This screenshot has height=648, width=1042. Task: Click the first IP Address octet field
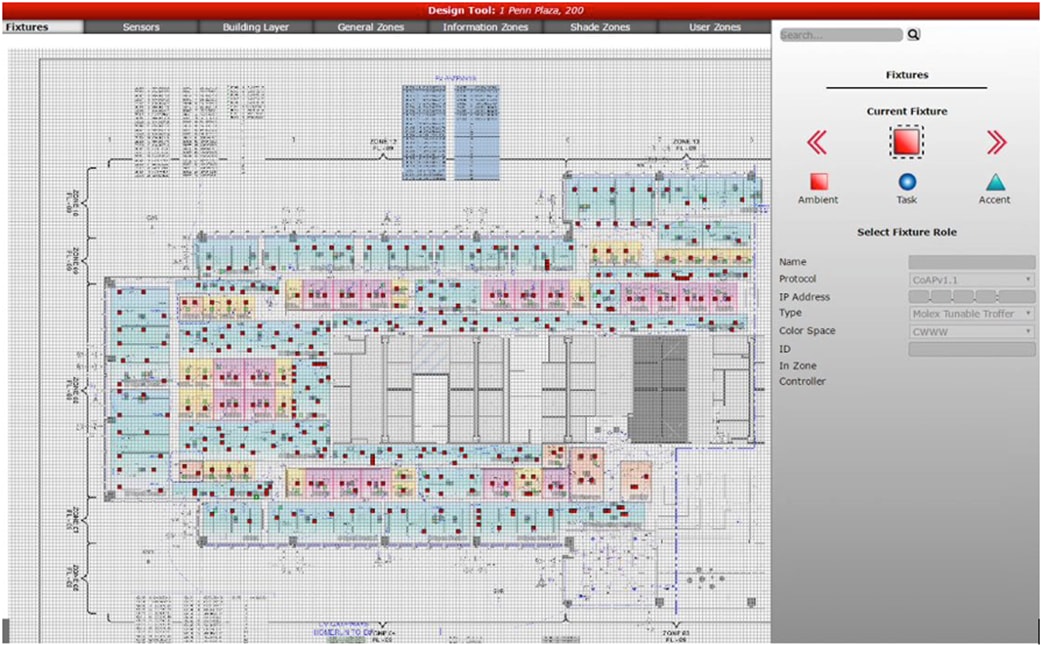tap(919, 297)
